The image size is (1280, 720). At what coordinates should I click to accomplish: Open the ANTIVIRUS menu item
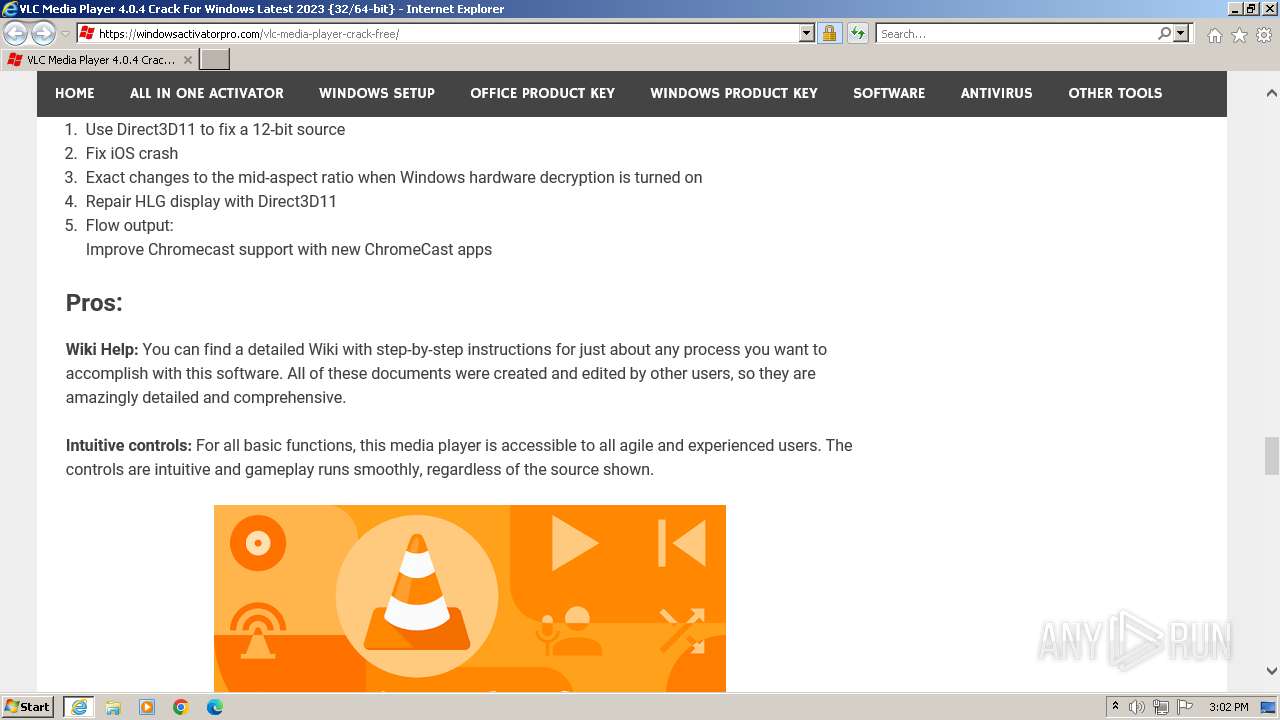click(x=997, y=93)
